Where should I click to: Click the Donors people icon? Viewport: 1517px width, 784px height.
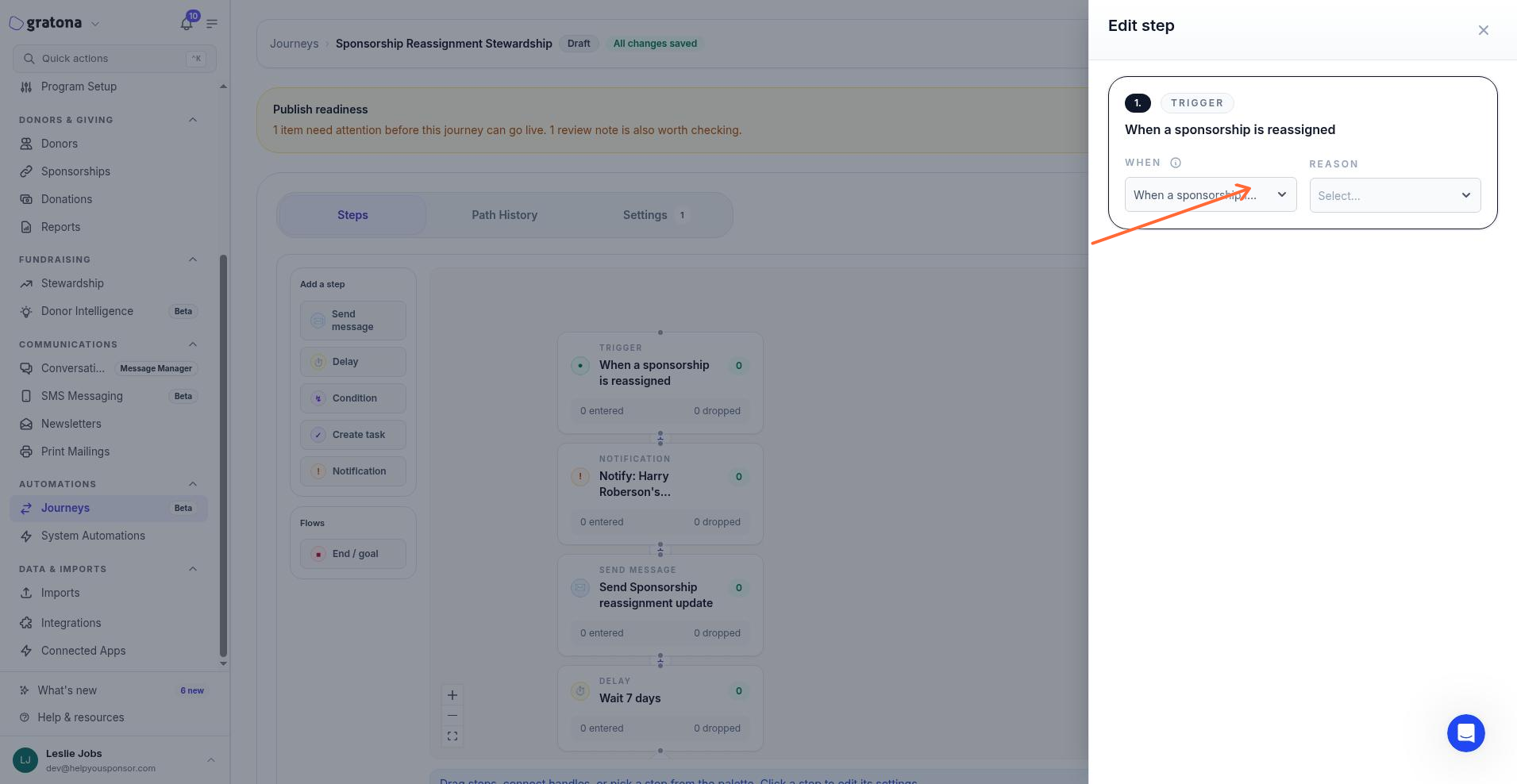26,144
